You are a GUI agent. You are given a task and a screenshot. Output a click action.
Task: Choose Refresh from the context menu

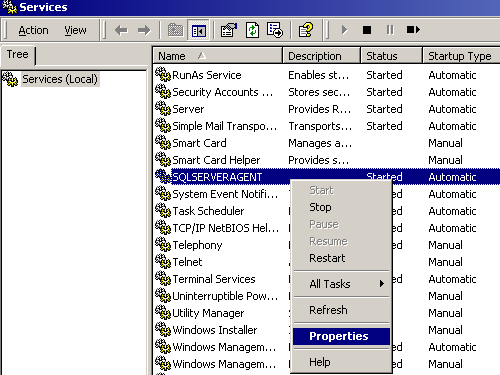click(341, 310)
